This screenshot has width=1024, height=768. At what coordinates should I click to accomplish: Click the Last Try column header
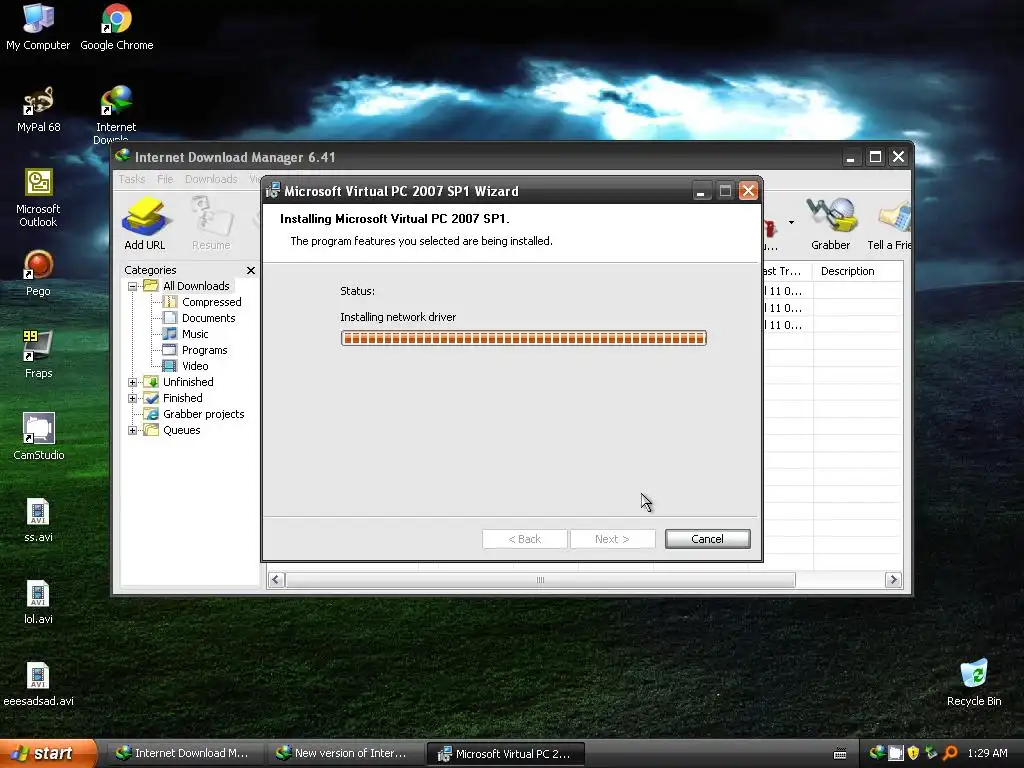pos(787,271)
